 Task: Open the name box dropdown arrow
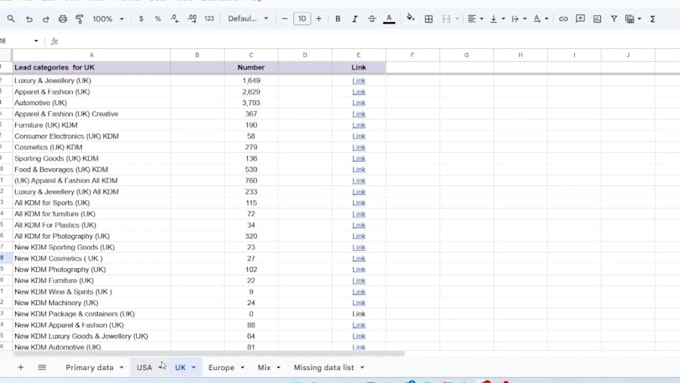point(36,41)
